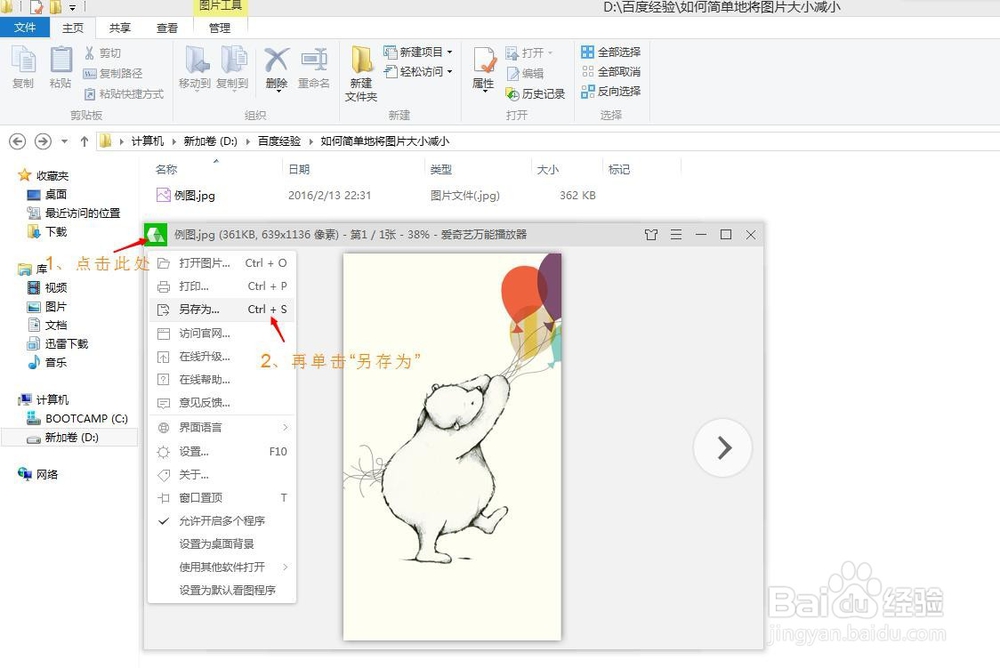1000x668 pixels.
Task: Click the Back navigation arrow
Action: click(x=18, y=141)
